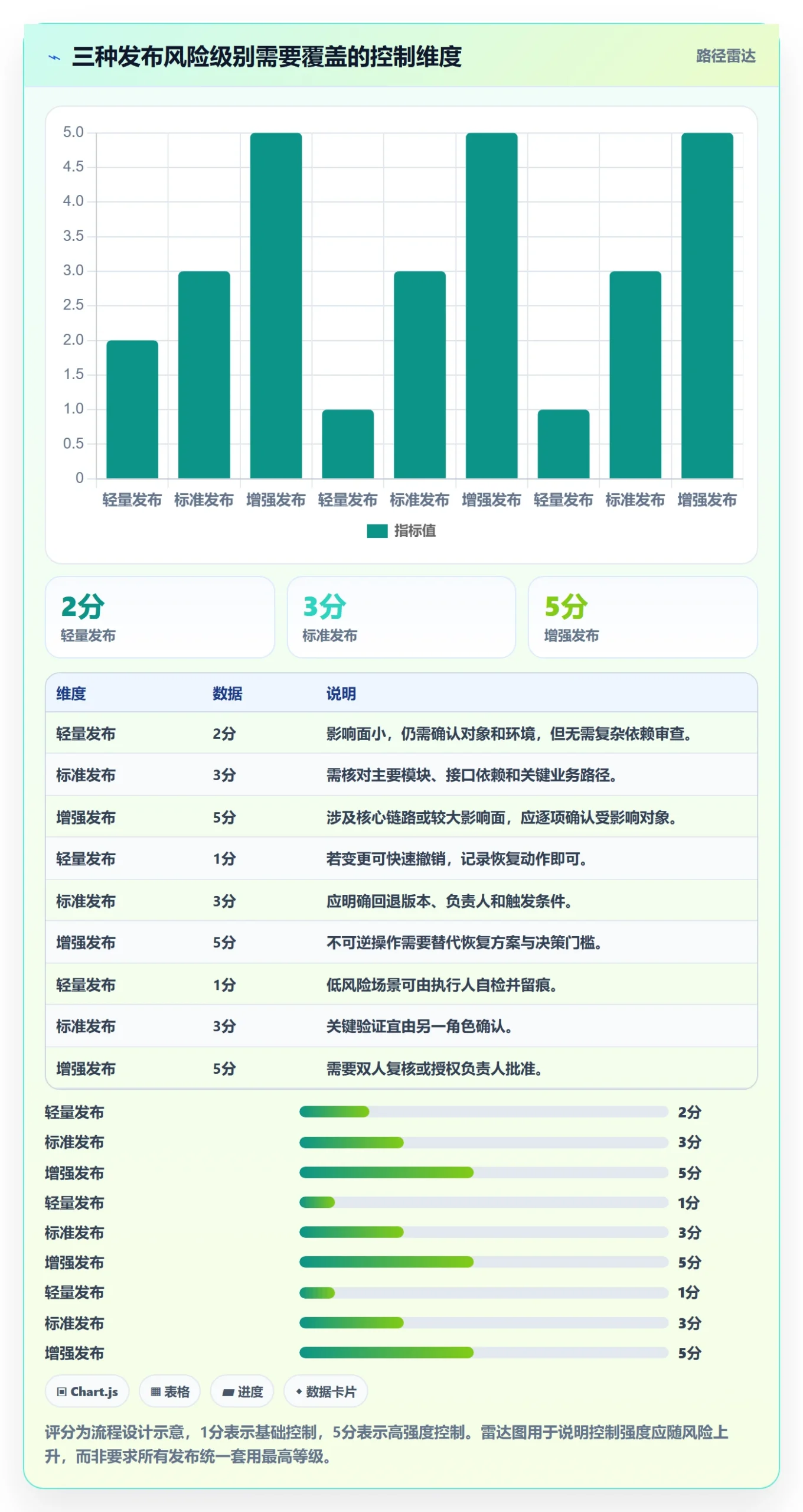Viewport: 803px width, 1512px height.
Task: Select the row 关键验证宜由另一角色确认
Action: [x=401, y=1027]
